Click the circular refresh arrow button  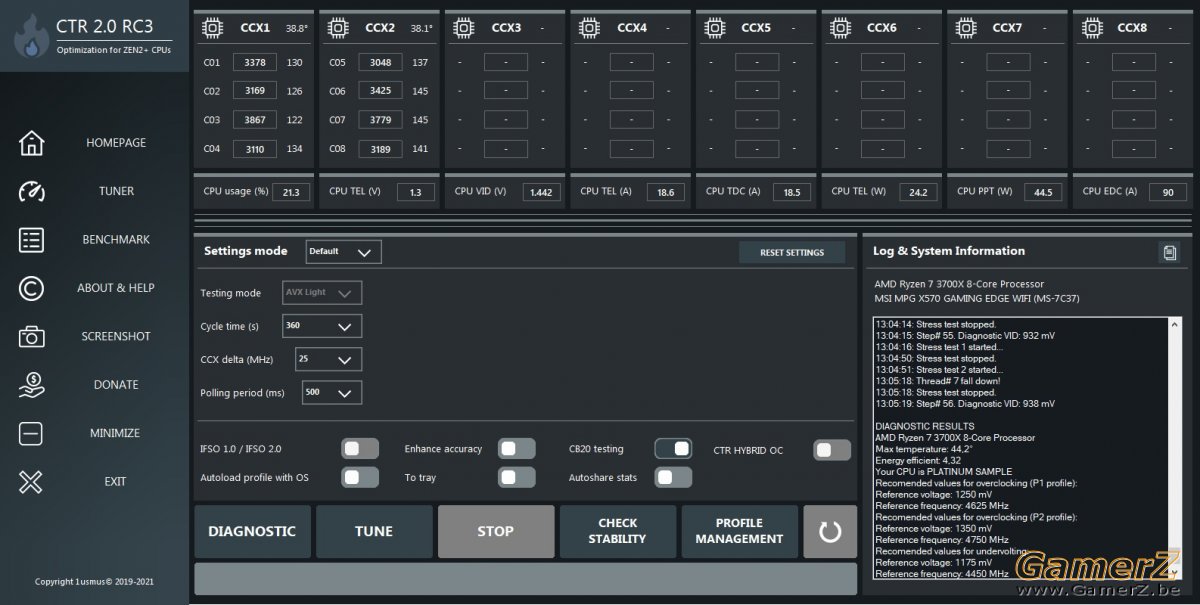coord(830,531)
